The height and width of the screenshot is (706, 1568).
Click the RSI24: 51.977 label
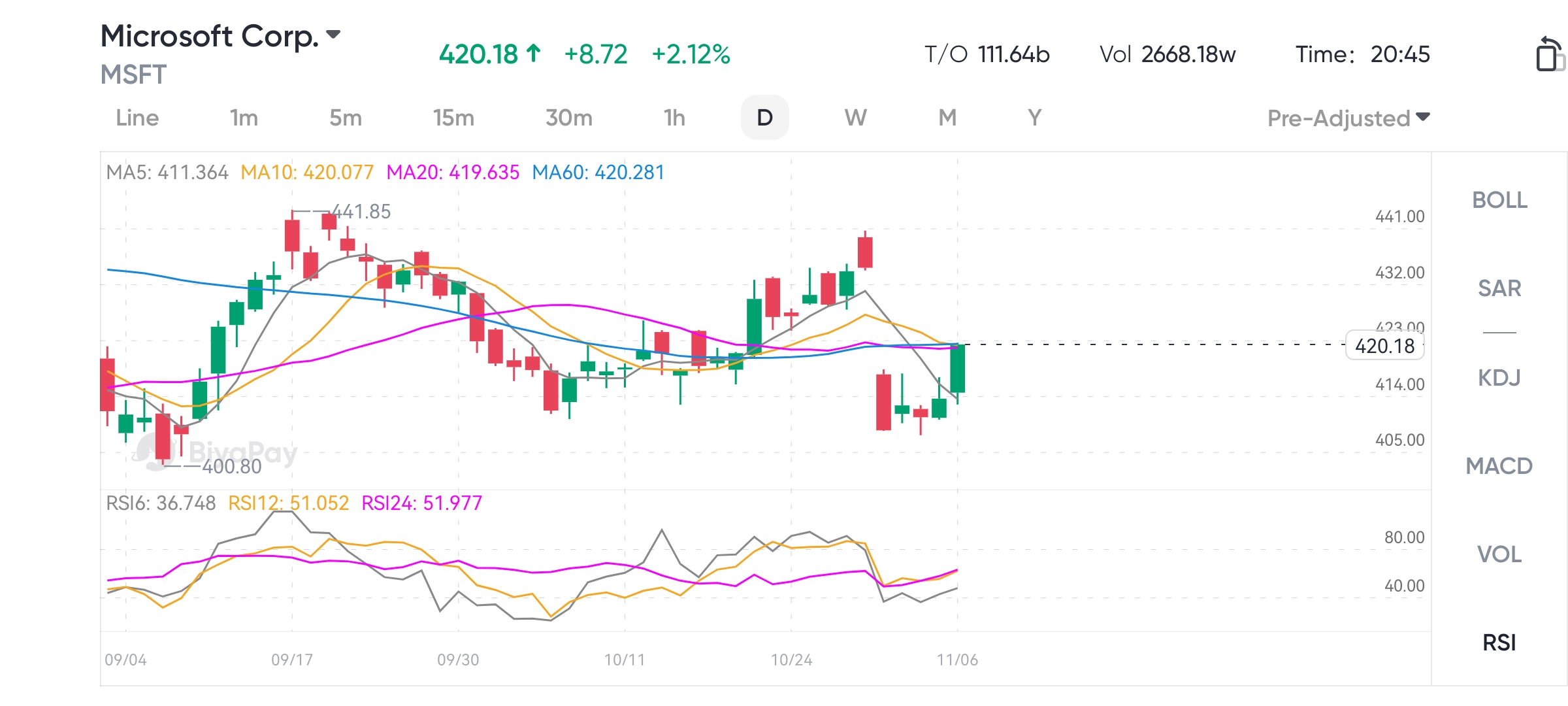(421, 503)
